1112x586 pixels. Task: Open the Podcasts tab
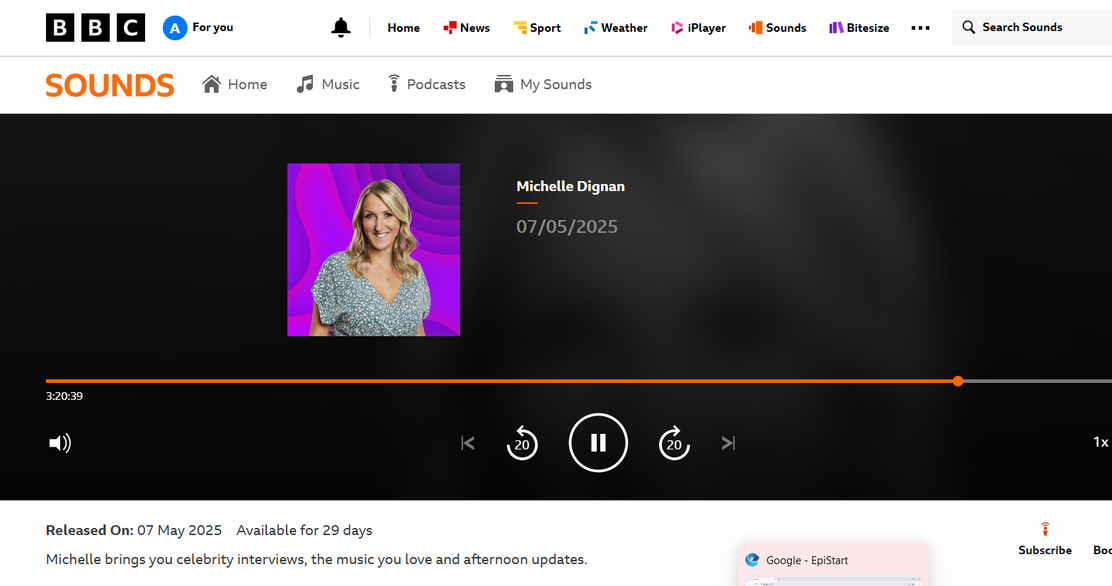[427, 84]
